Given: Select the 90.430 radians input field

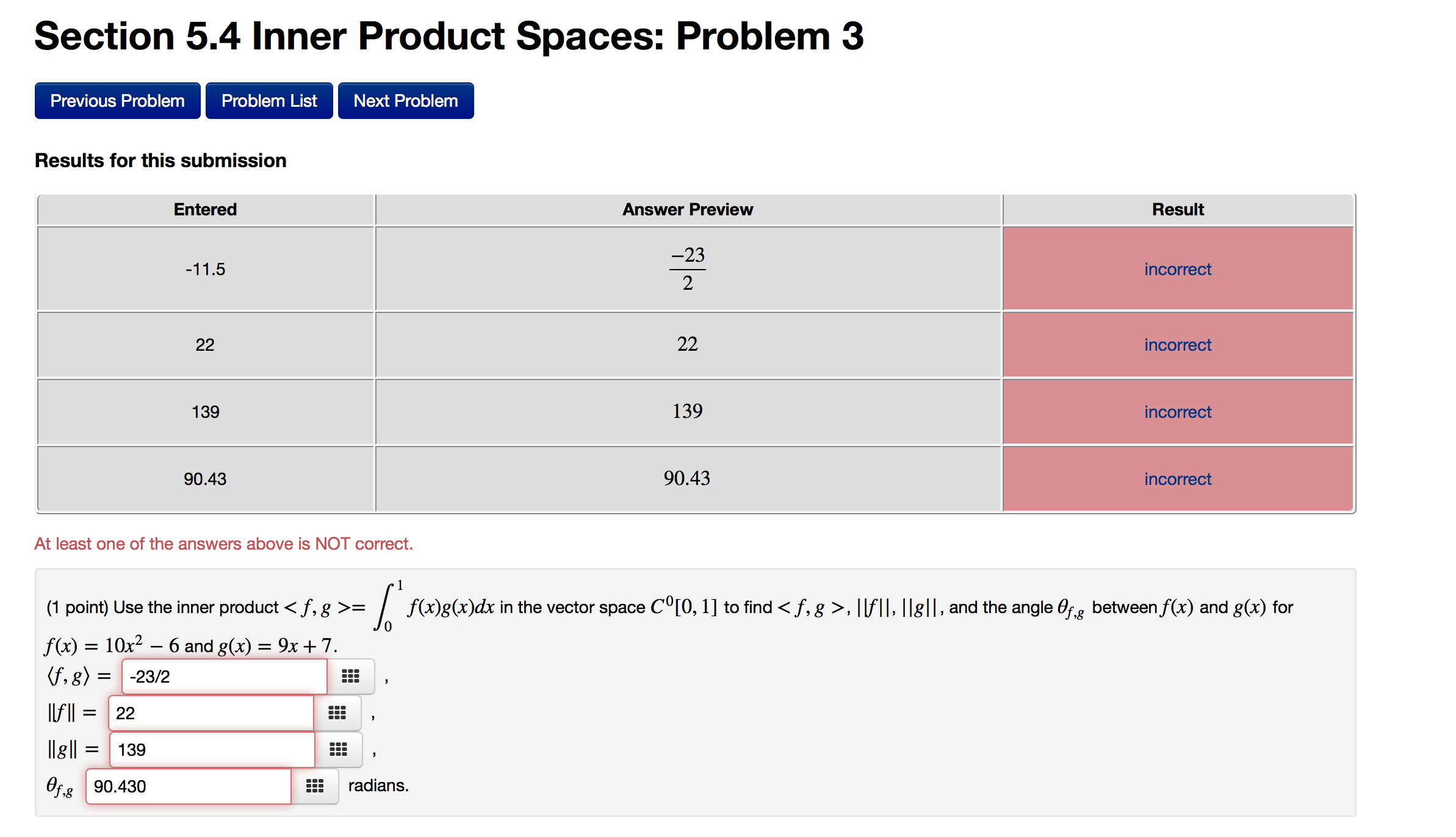Looking at the screenshot, I should 188,786.
